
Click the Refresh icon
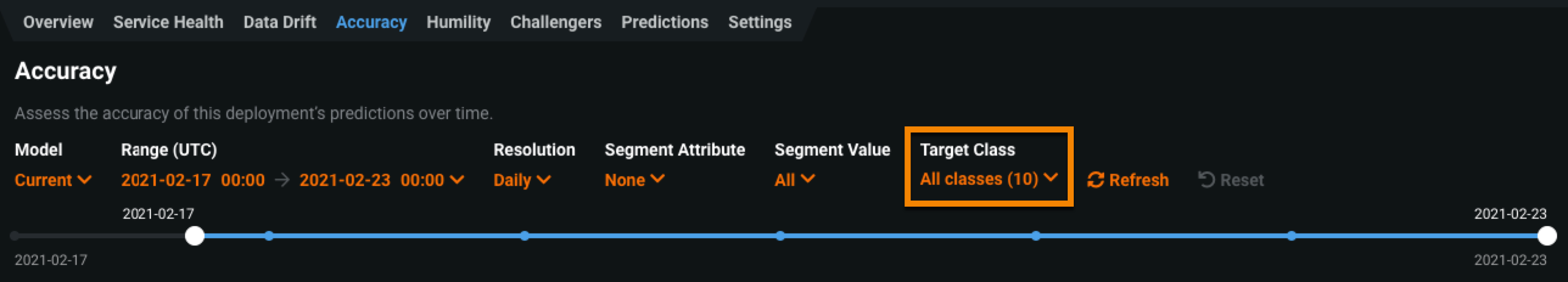[1096, 180]
